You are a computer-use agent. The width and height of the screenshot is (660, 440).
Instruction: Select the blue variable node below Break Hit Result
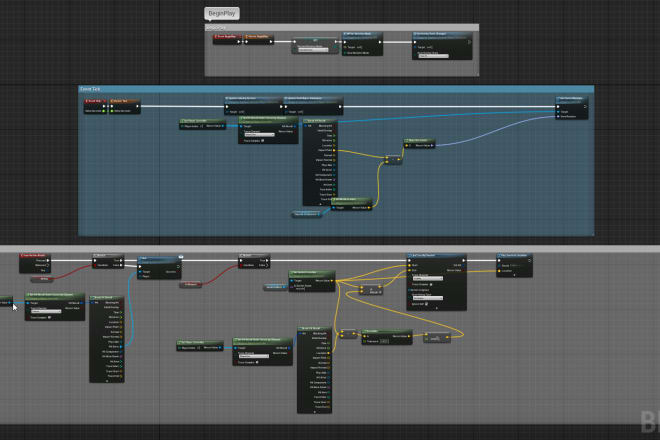pyautogui.click(x=306, y=214)
